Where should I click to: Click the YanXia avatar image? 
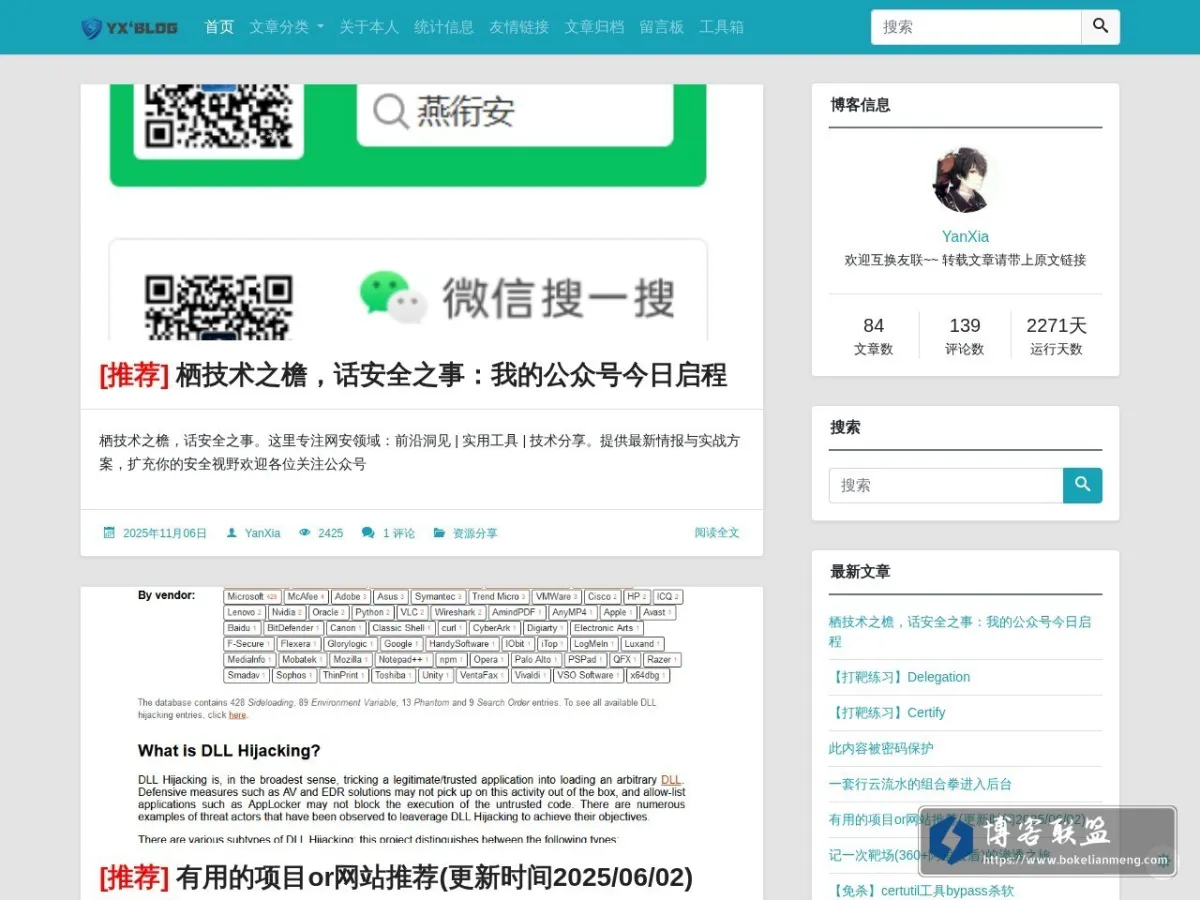click(x=963, y=181)
